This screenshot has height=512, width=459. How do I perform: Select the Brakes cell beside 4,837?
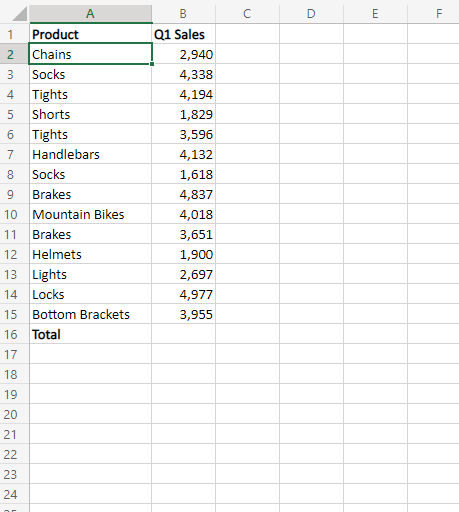click(90, 194)
